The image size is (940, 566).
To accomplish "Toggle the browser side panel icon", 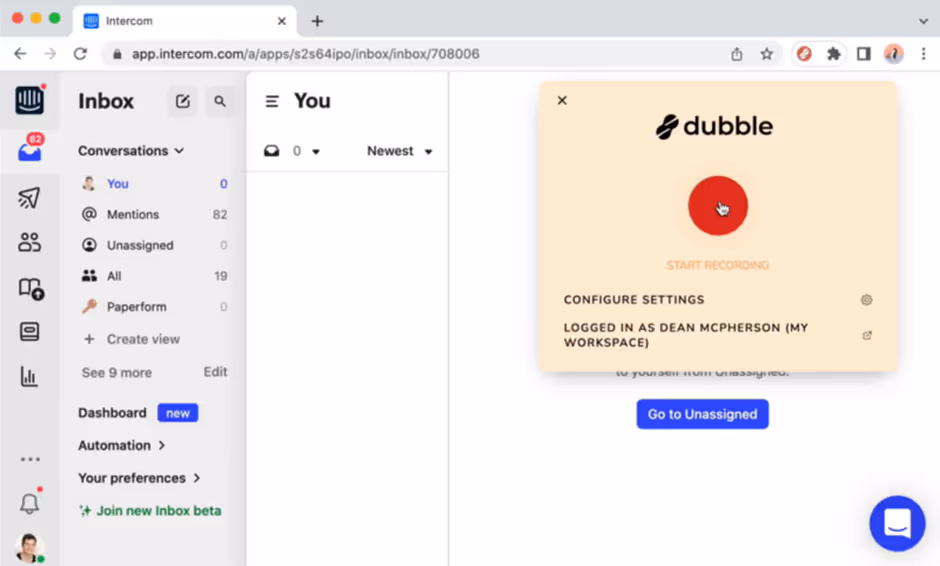I will (x=863, y=54).
